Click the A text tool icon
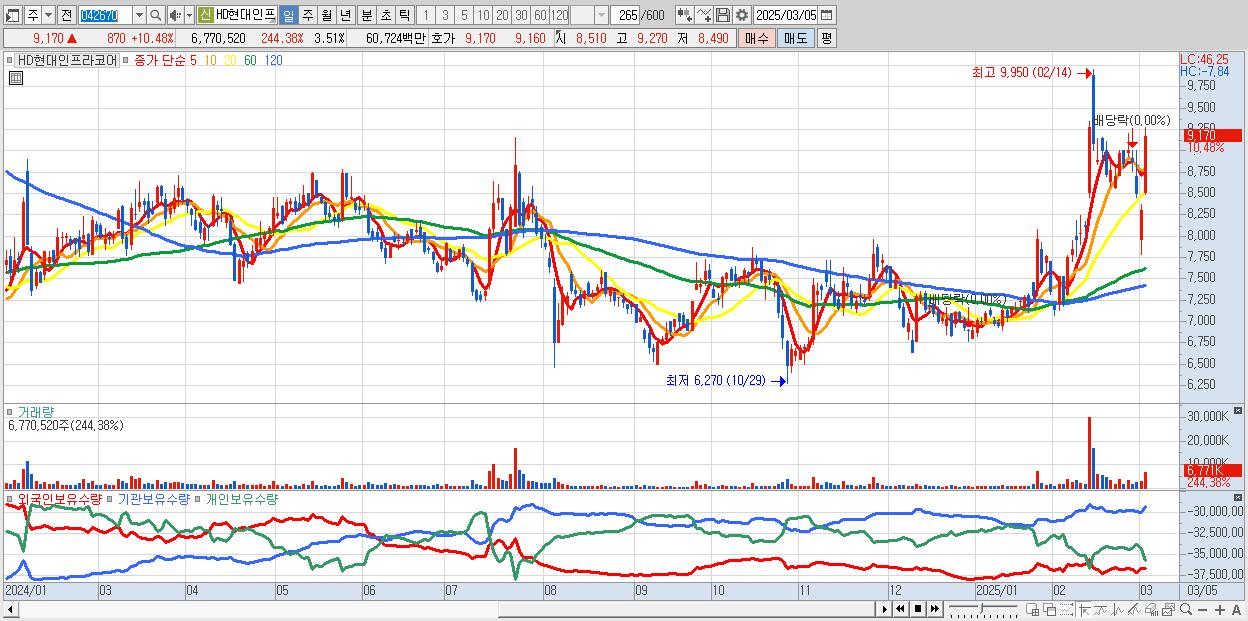The height and width of the screenshot is (621, 1248). click(1236, 610)
